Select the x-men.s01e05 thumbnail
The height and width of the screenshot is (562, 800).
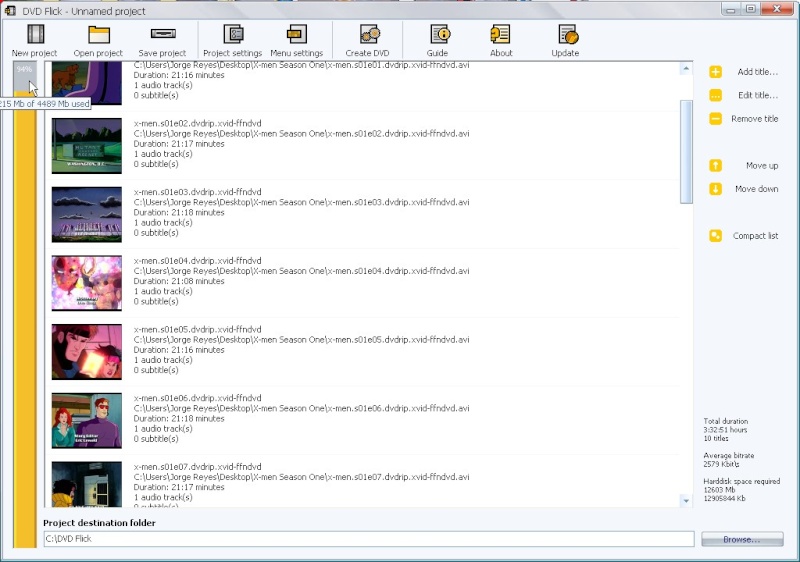[x=87, y=352]
